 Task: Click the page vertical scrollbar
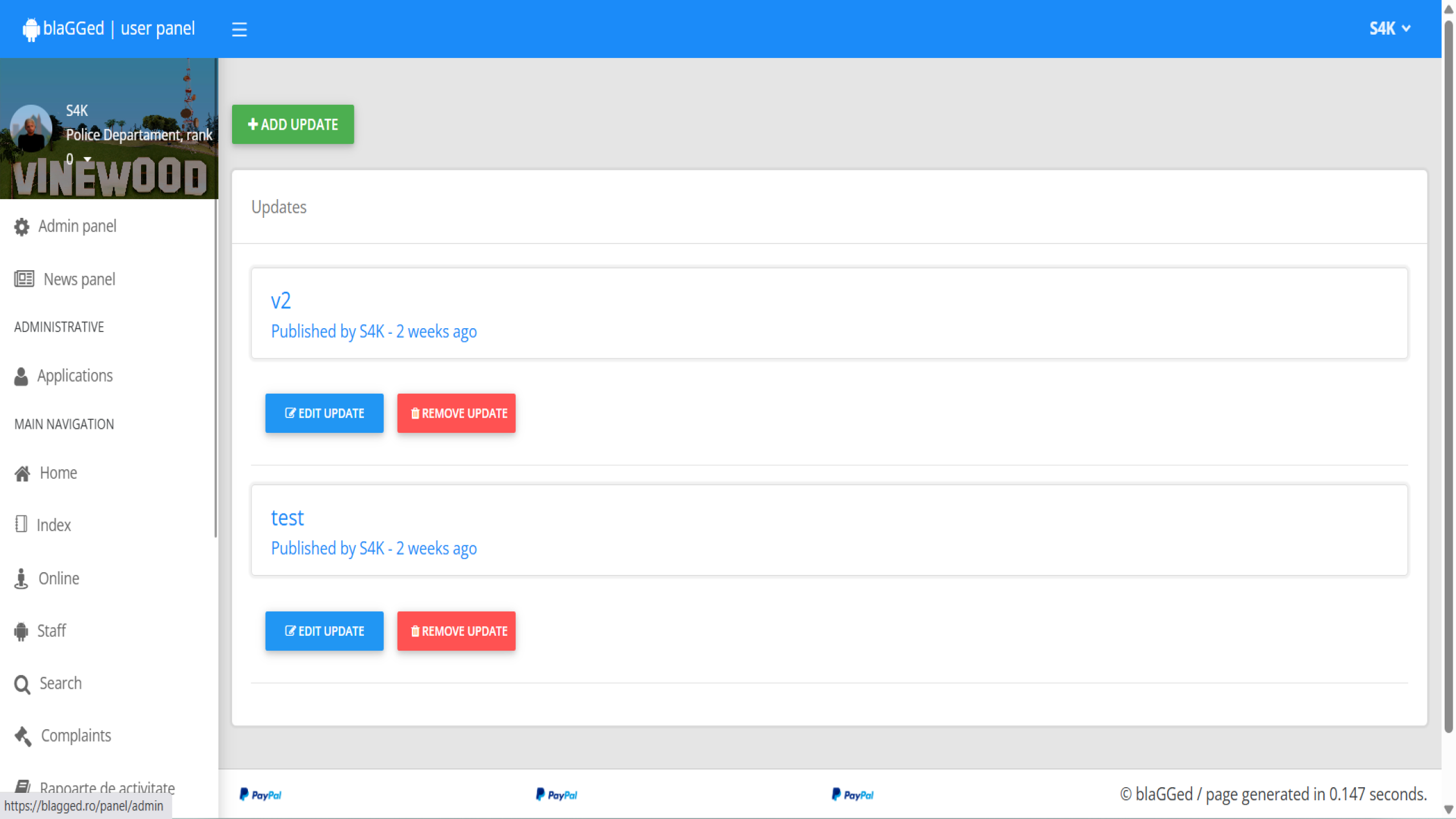click(1448, 375)
